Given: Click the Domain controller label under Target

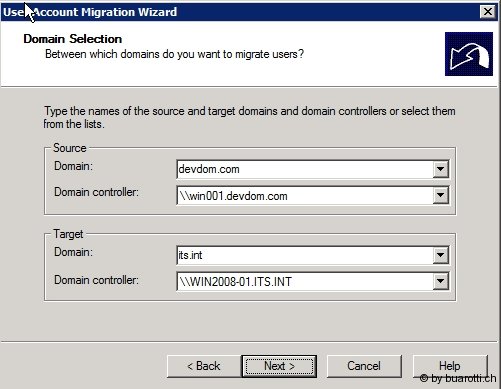Looking at the screenshot, I should pyautogui.click(x=96, y=280).
